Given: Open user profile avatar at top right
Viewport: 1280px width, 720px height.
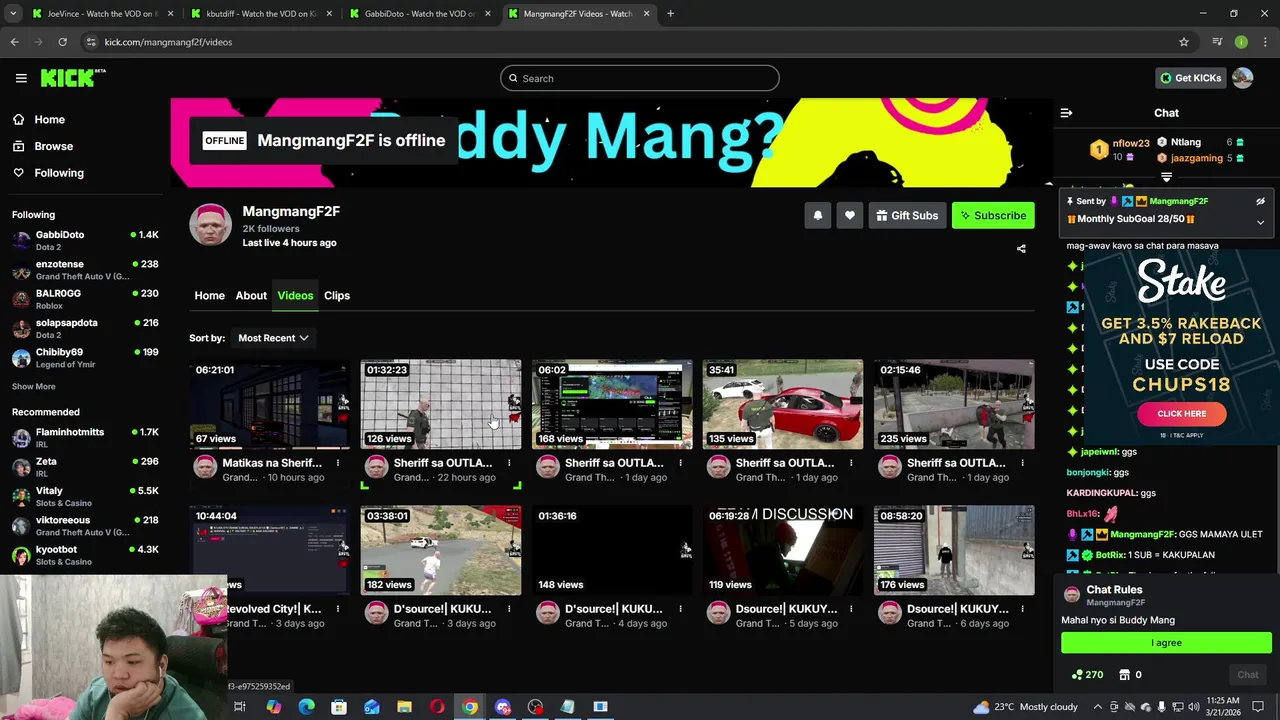Looking at the screenshot, I should (x=1242, y=78).
